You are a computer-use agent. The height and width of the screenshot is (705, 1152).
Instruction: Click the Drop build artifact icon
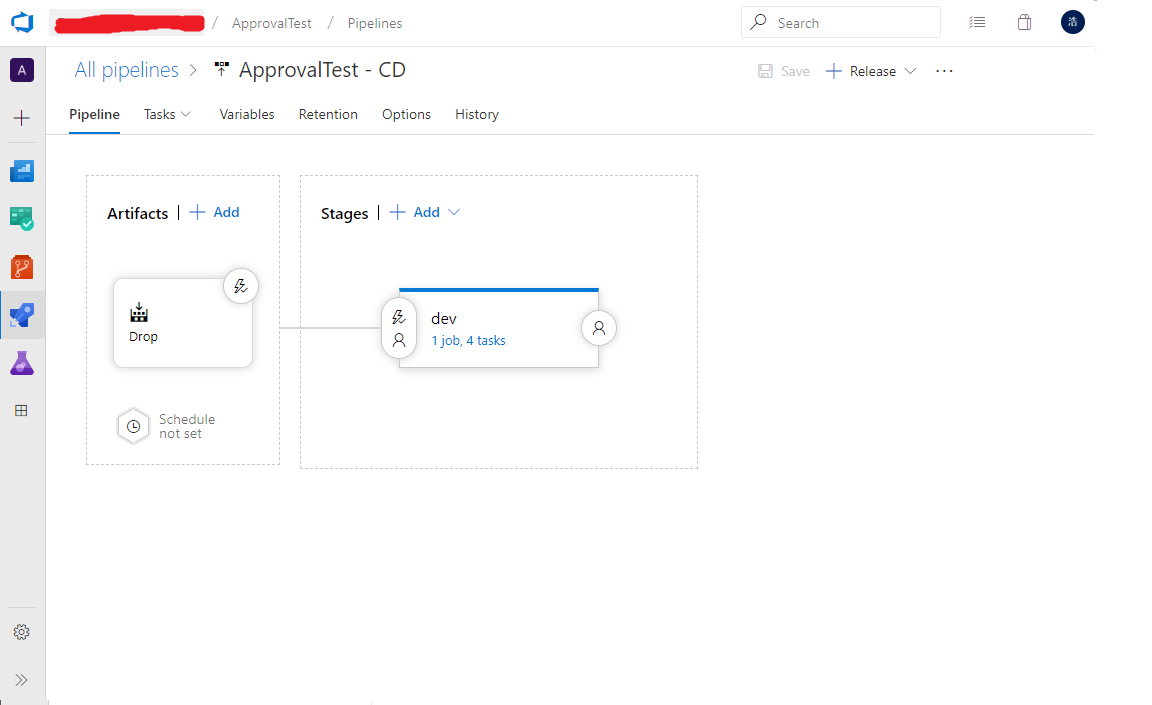pyautogui.click(x=139, y=313)
